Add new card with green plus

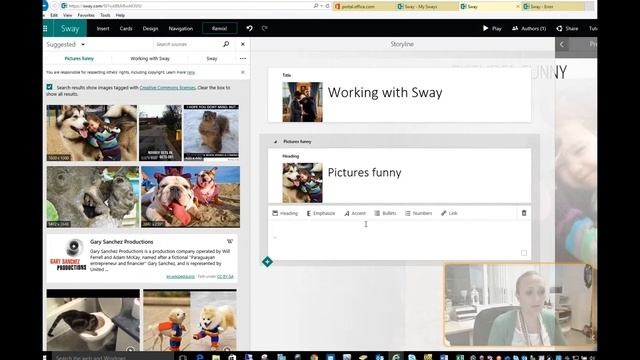point(267,262)
